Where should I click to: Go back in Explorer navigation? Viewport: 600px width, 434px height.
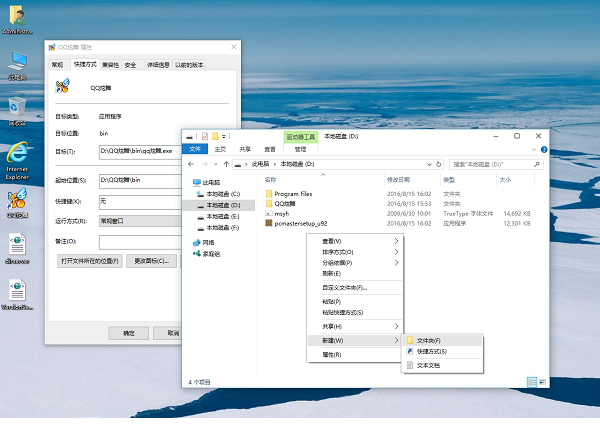click(x=191, y=164)
